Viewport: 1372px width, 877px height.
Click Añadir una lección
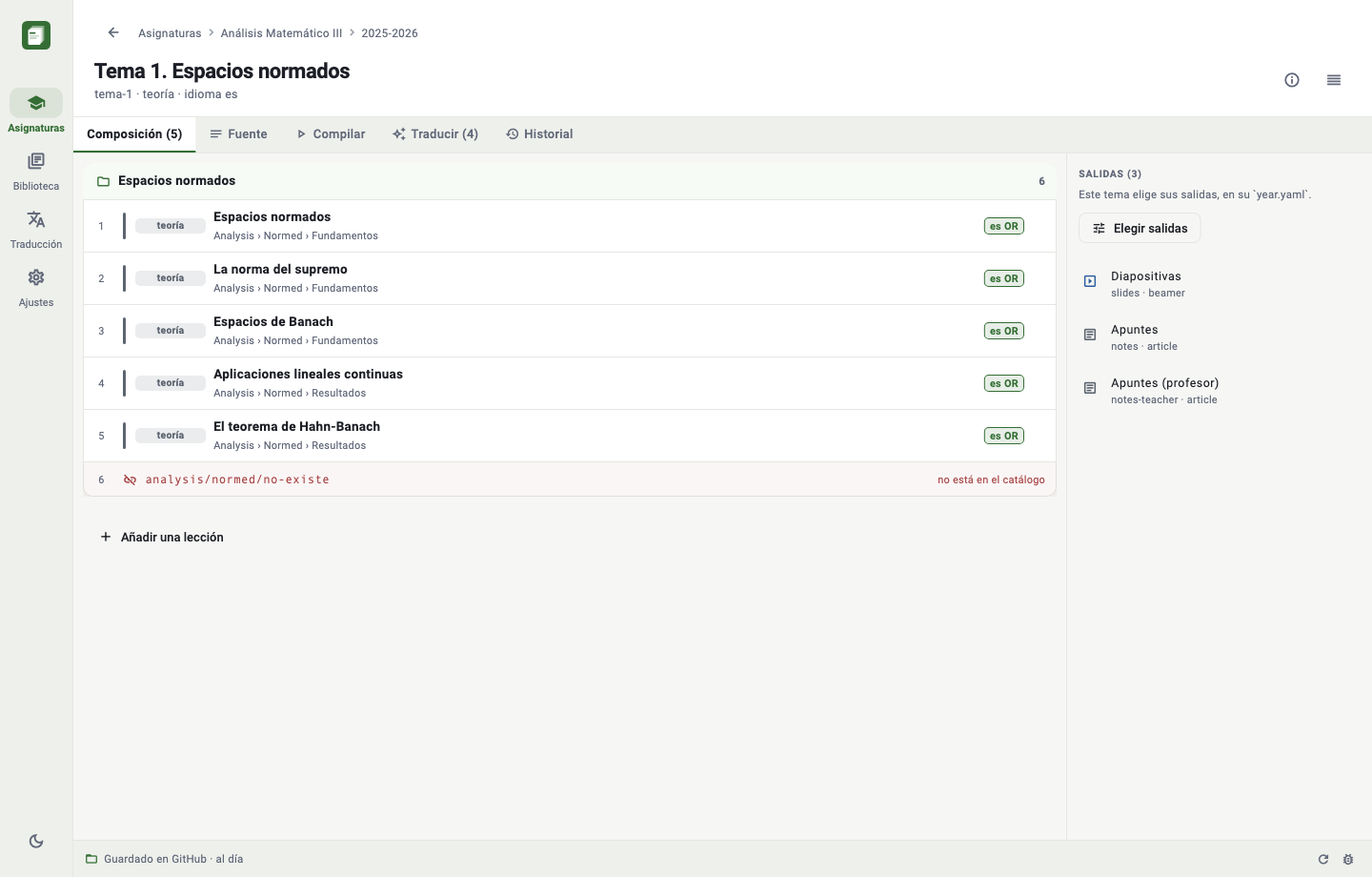click(161, 537)
